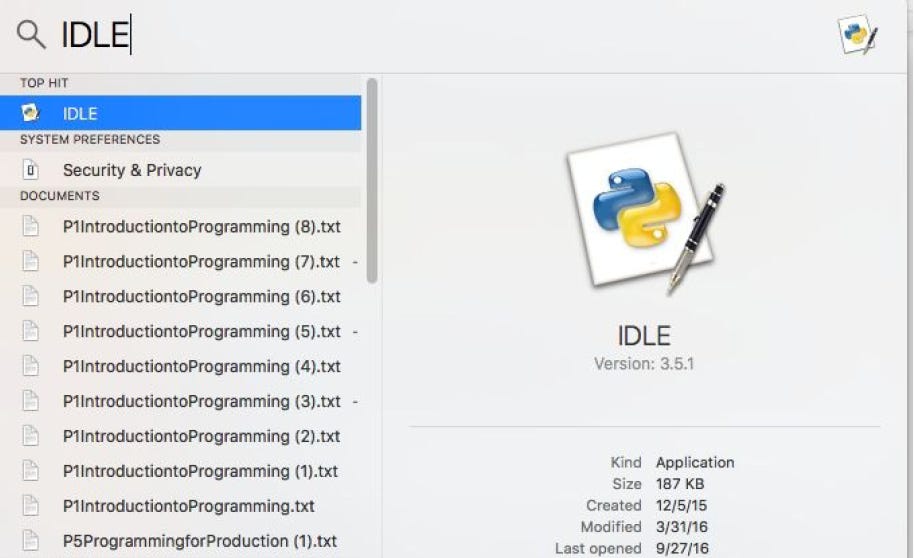Open P1IntroductiontoProgramming.txt result
The height and width of the screenshot is (558, 914).
(181, 506)
